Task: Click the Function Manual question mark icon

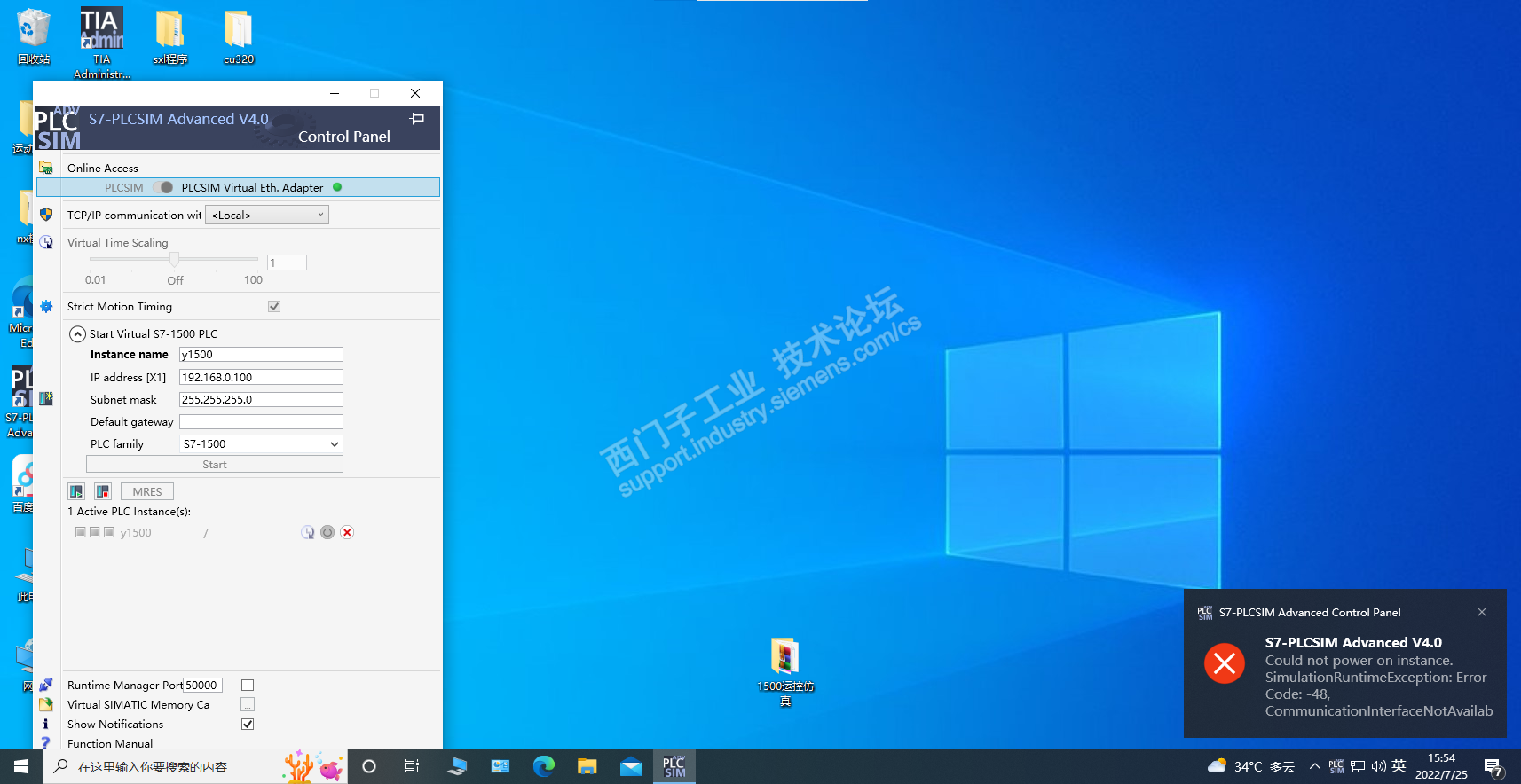Action: 46,742
